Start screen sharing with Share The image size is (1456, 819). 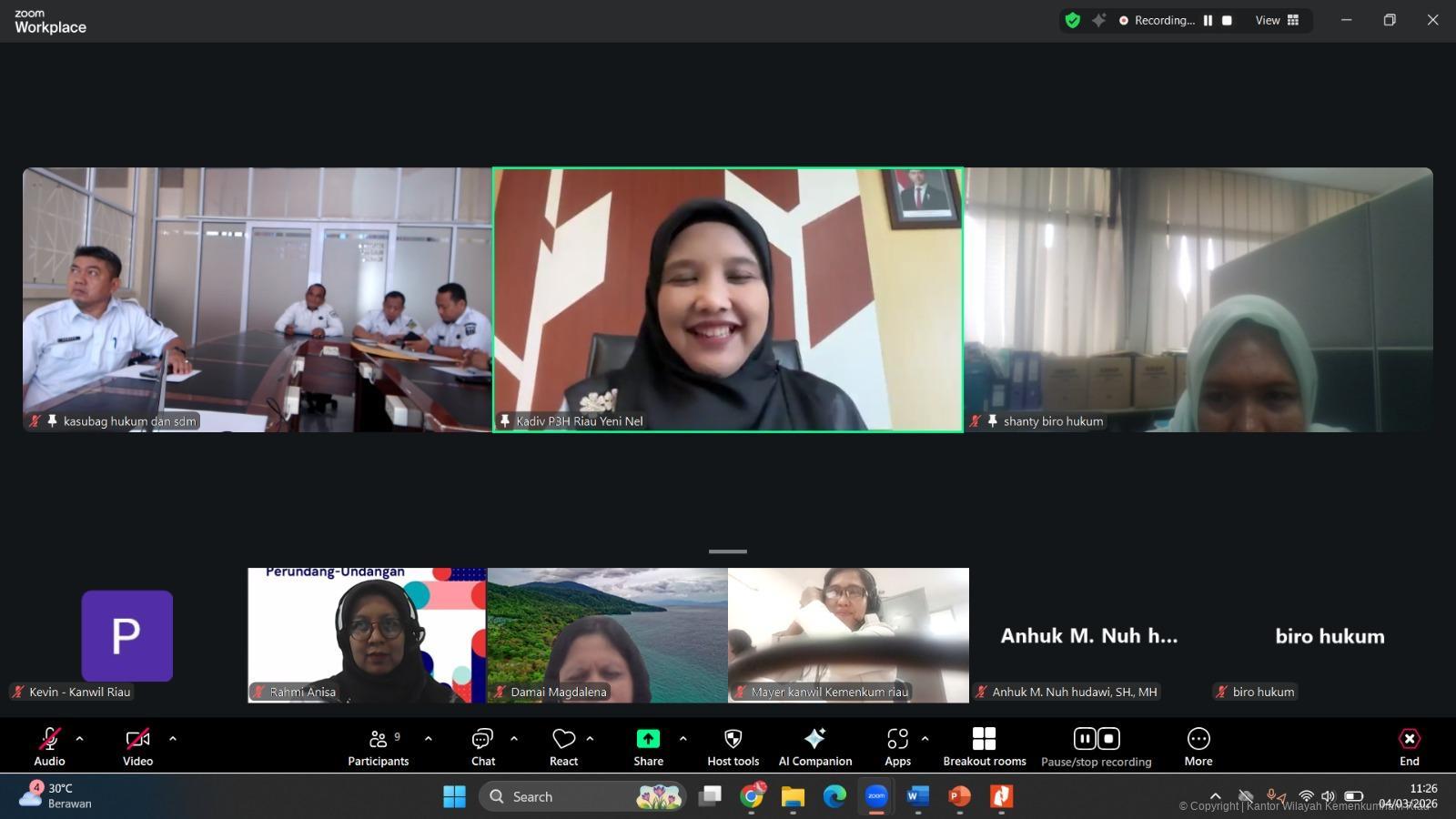point(648,746)
